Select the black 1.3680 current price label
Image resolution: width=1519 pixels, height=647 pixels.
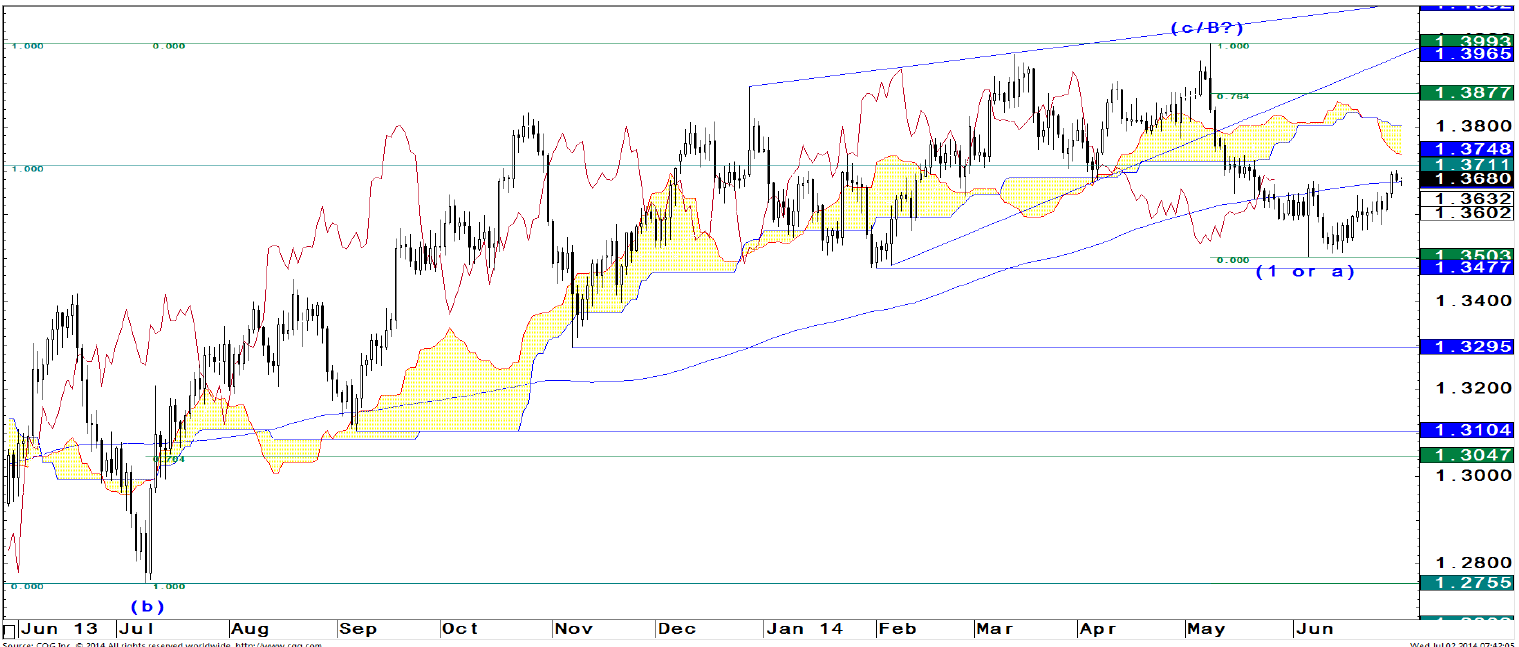[x=1467, y=179]
